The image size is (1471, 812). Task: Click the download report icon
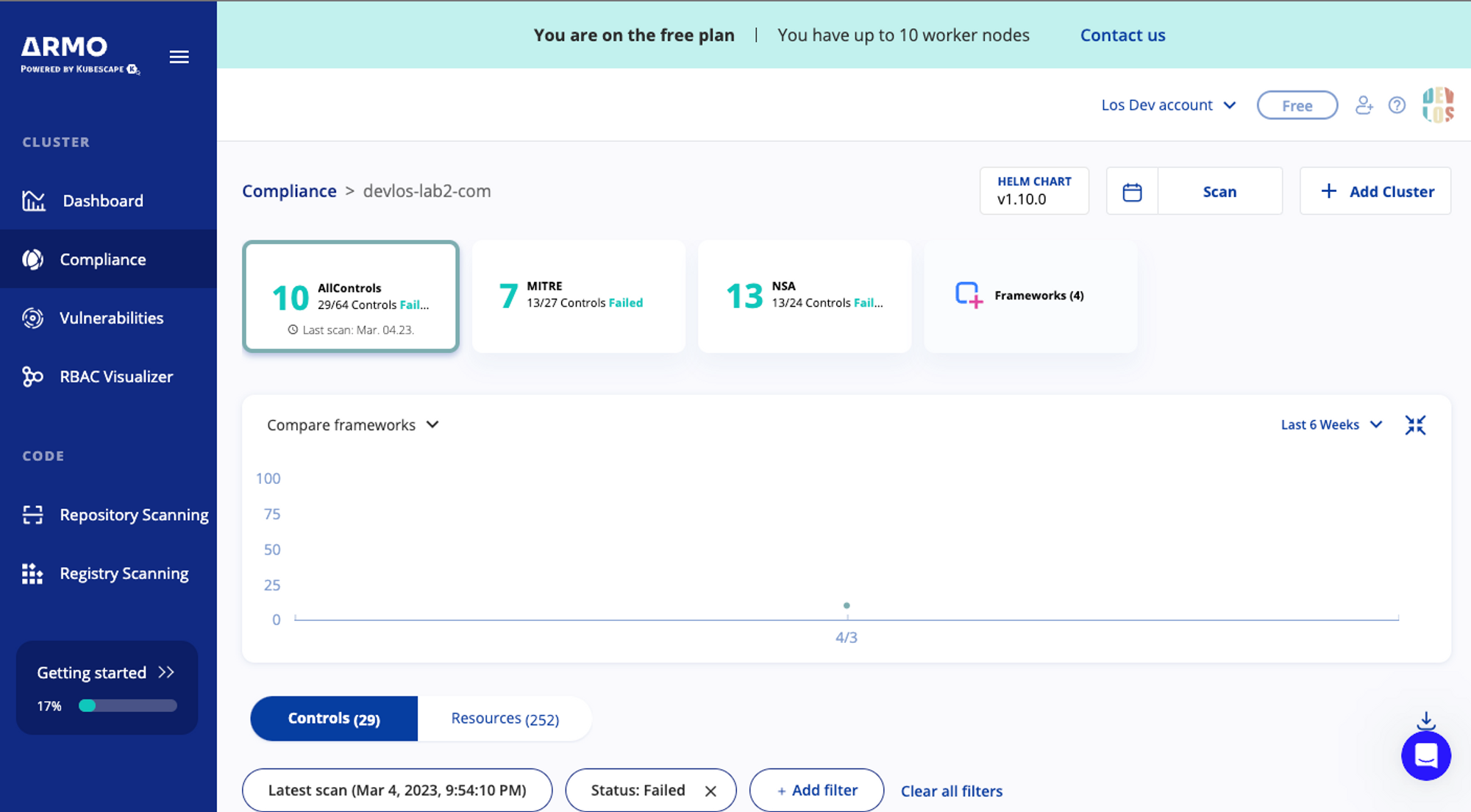coord(1425,720)
